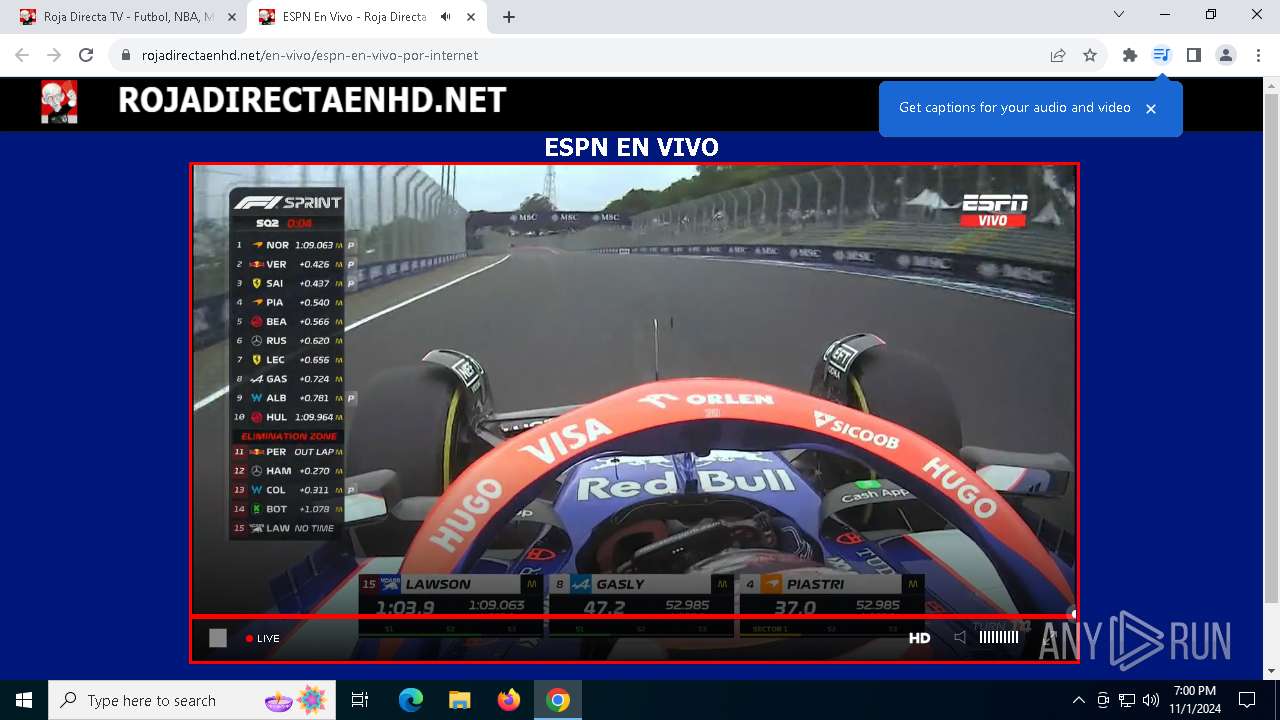Close the ESPN En Vivo tab

tap(470, 17)
